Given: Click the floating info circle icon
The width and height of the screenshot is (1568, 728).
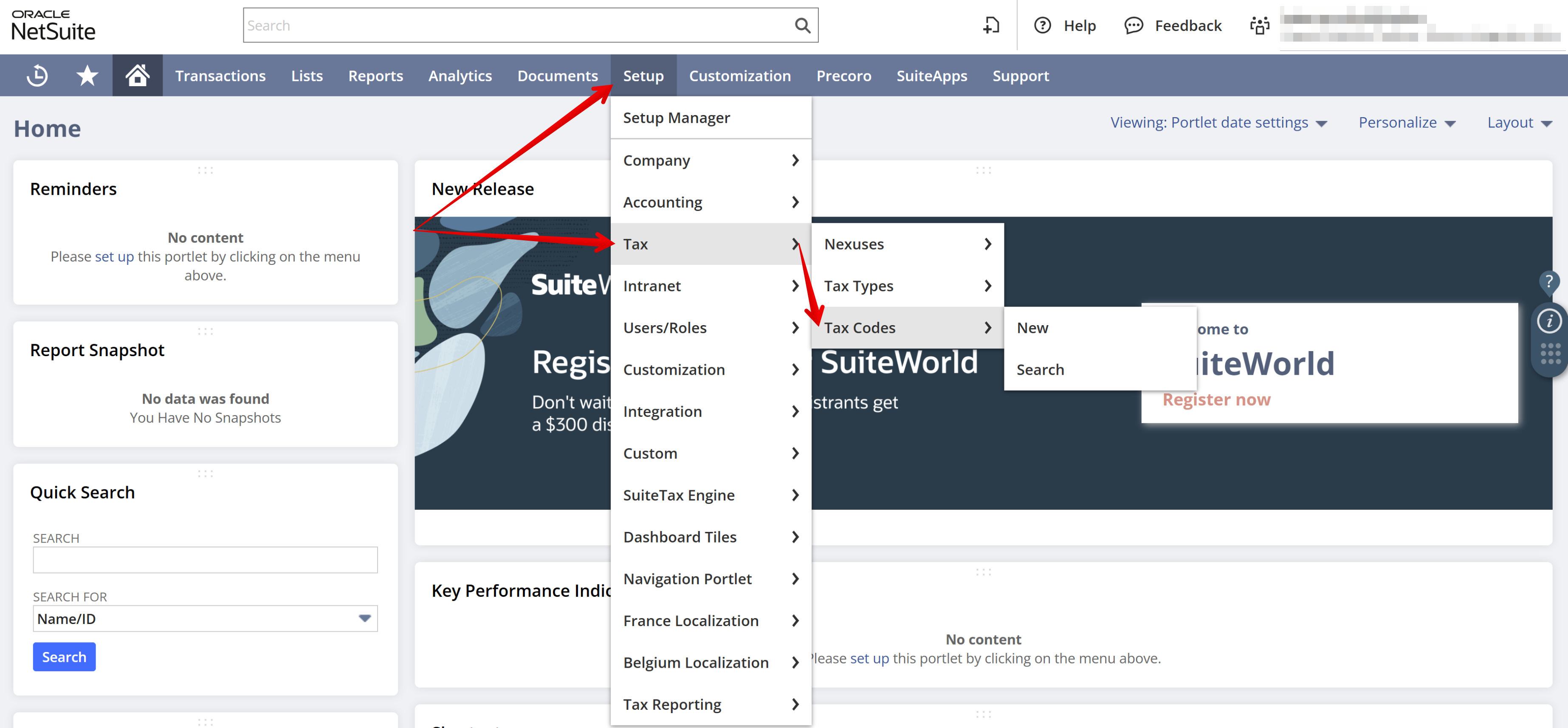Looking at the screenshot, I should point(1549,321).
